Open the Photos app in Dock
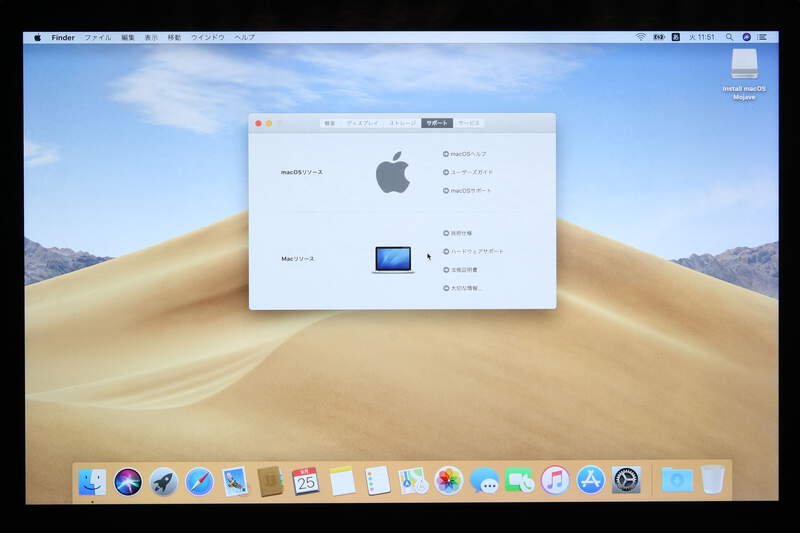 coord(448,480)
